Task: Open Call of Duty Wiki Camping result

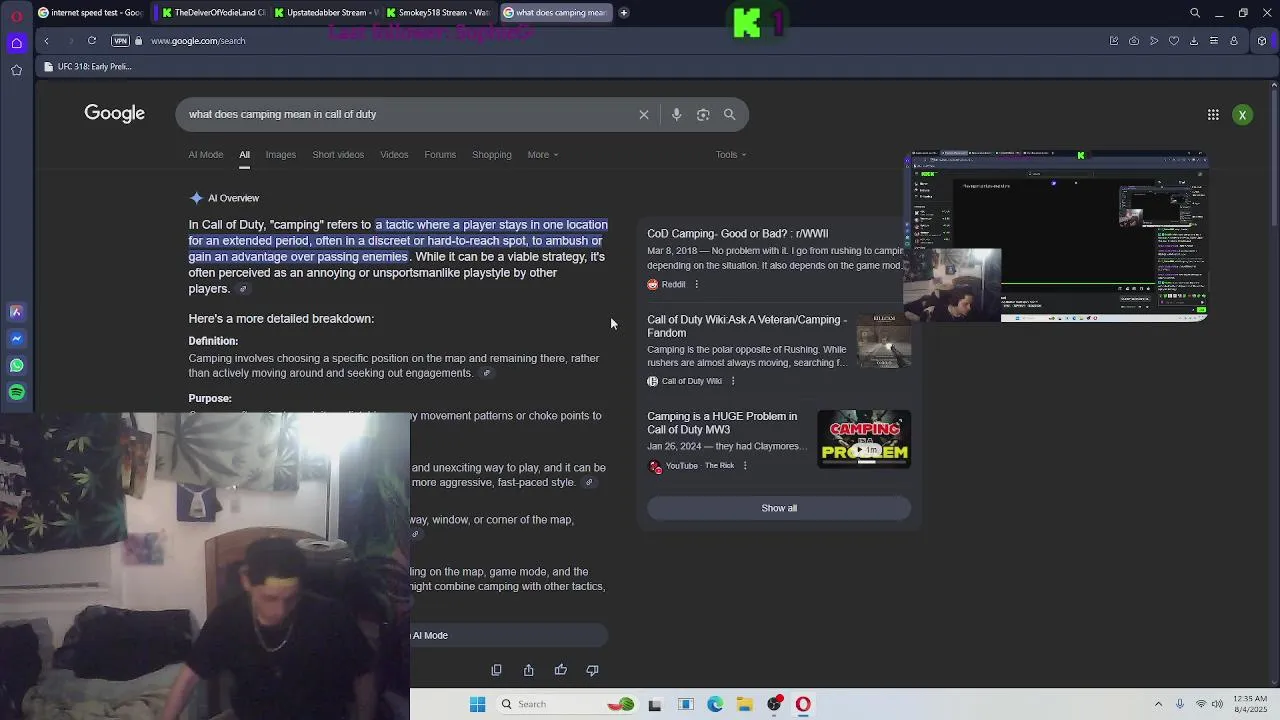Action: [x=746, y=326]
